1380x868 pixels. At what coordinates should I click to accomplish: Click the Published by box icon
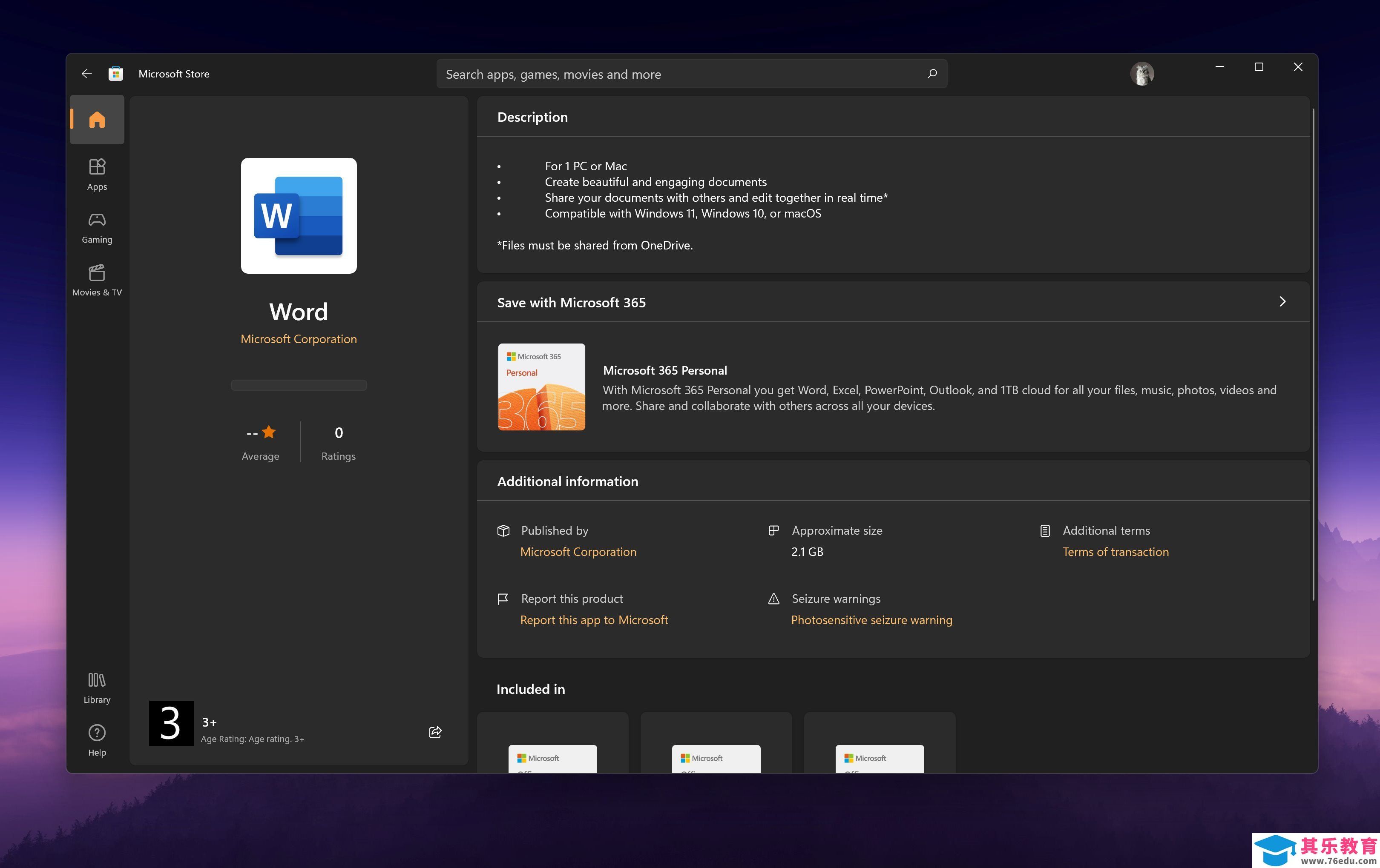[503, 530]
